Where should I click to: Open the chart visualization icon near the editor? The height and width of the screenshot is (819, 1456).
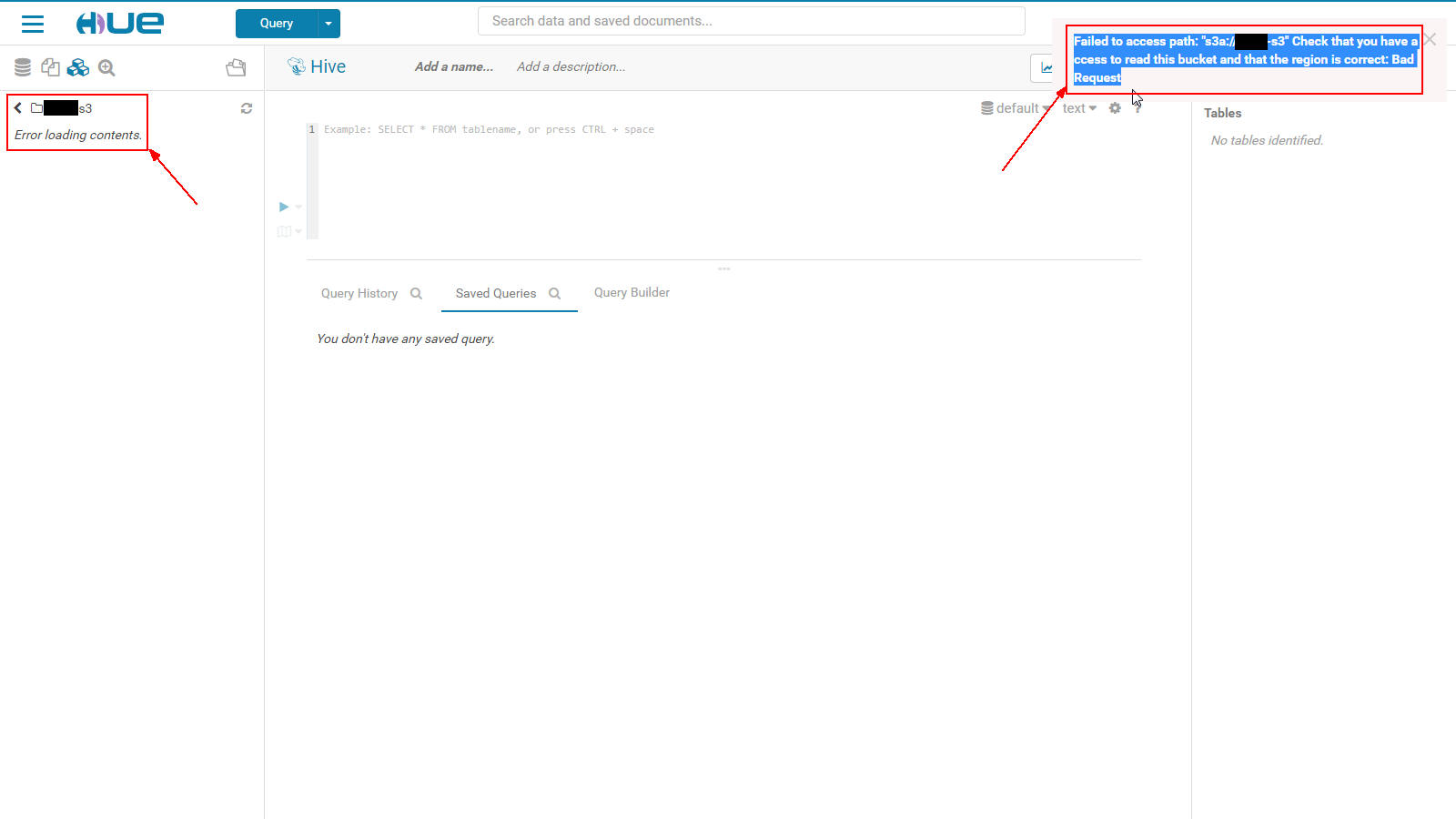tap(1045, 67)
